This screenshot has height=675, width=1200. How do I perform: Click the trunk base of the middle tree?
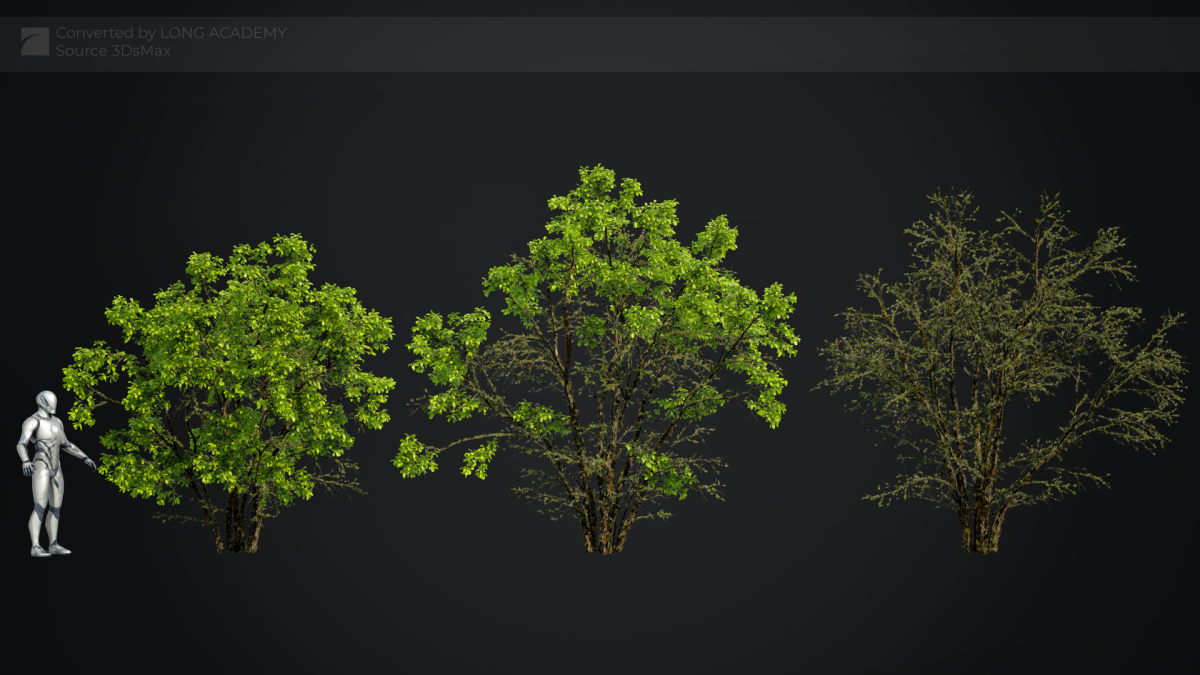coord(605,537)
